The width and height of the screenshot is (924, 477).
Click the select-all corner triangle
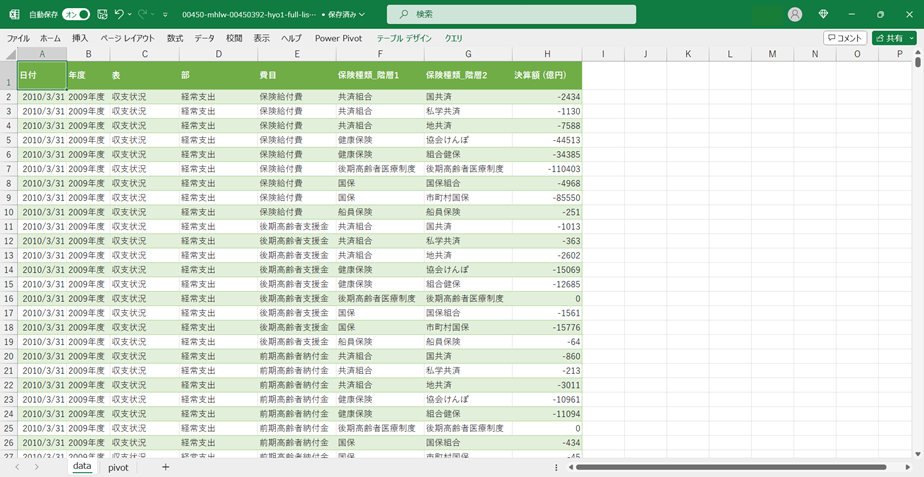coord(10,54)
